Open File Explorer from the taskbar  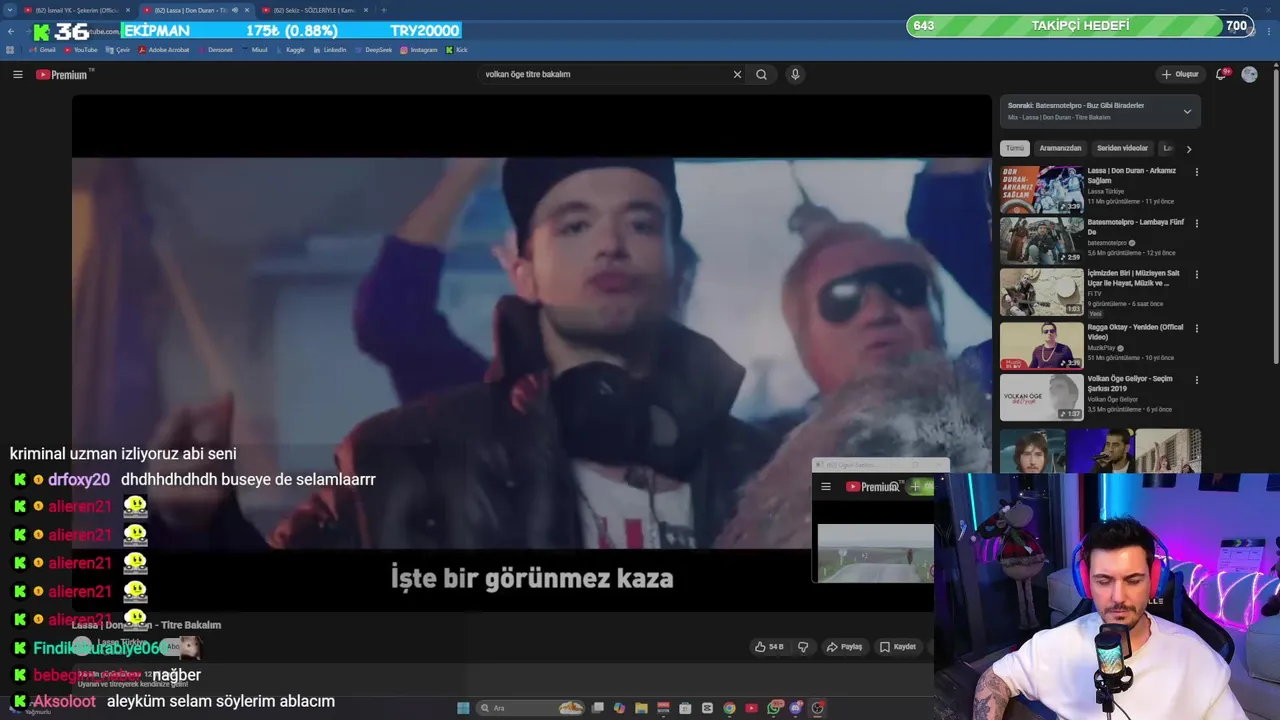pos(641,708)
